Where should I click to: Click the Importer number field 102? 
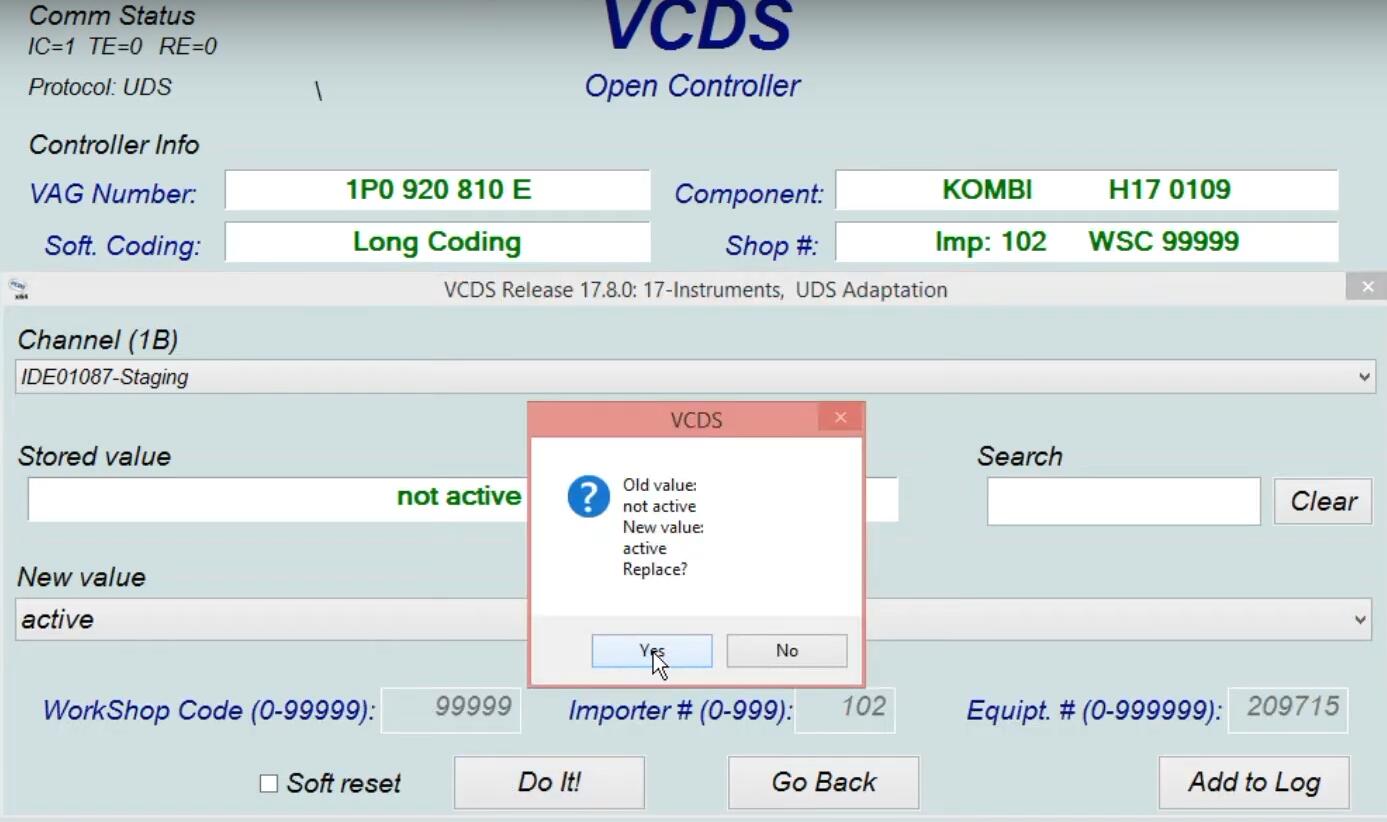tap(845, 709)
